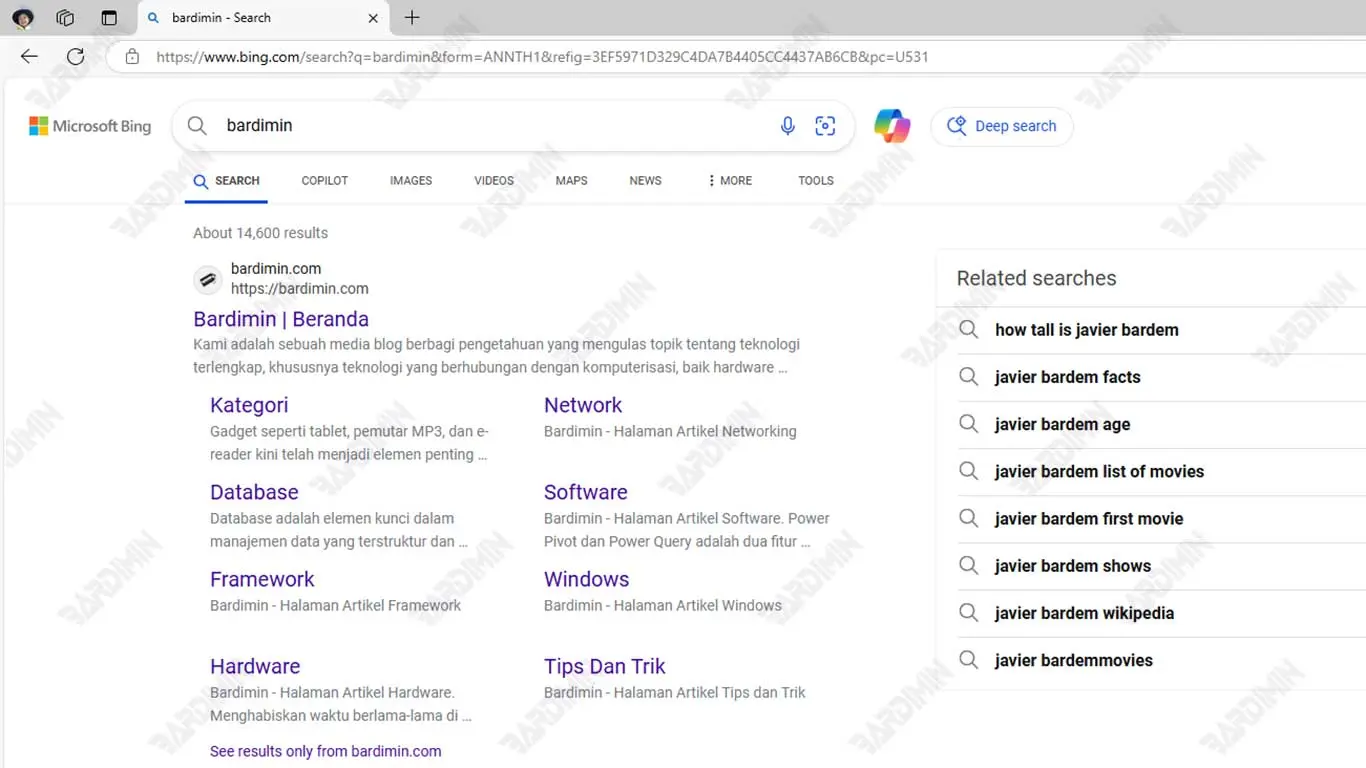Image resolution: width=1366 pixels, height=768 pixels.
Task: Switch to the VIDEOS tab
Action: [494, 181]
